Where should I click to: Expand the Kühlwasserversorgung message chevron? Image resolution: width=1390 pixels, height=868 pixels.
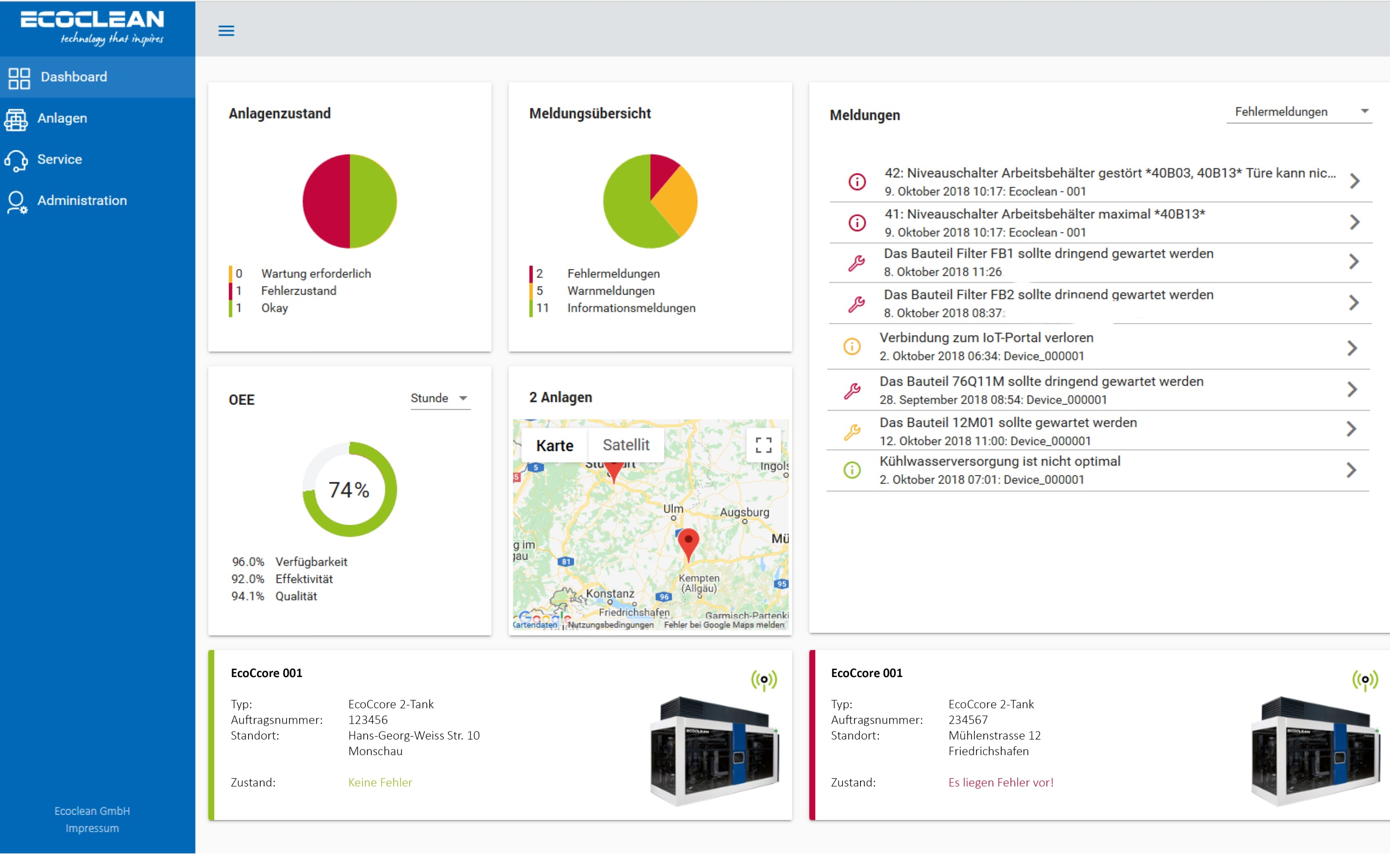click(1351, 470)
